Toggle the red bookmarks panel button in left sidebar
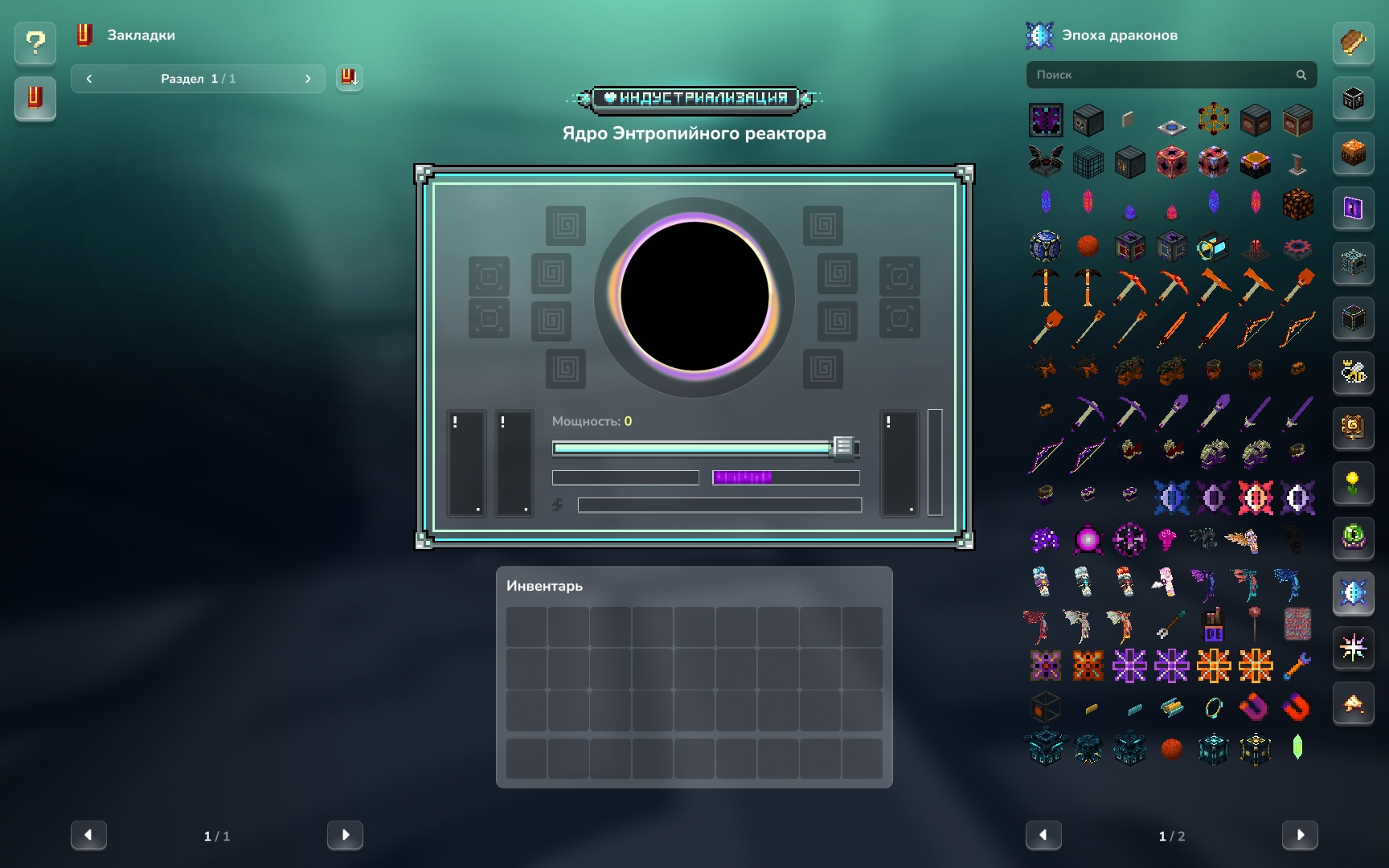Viewport: 1389px width, 868px height. (35, 98)
